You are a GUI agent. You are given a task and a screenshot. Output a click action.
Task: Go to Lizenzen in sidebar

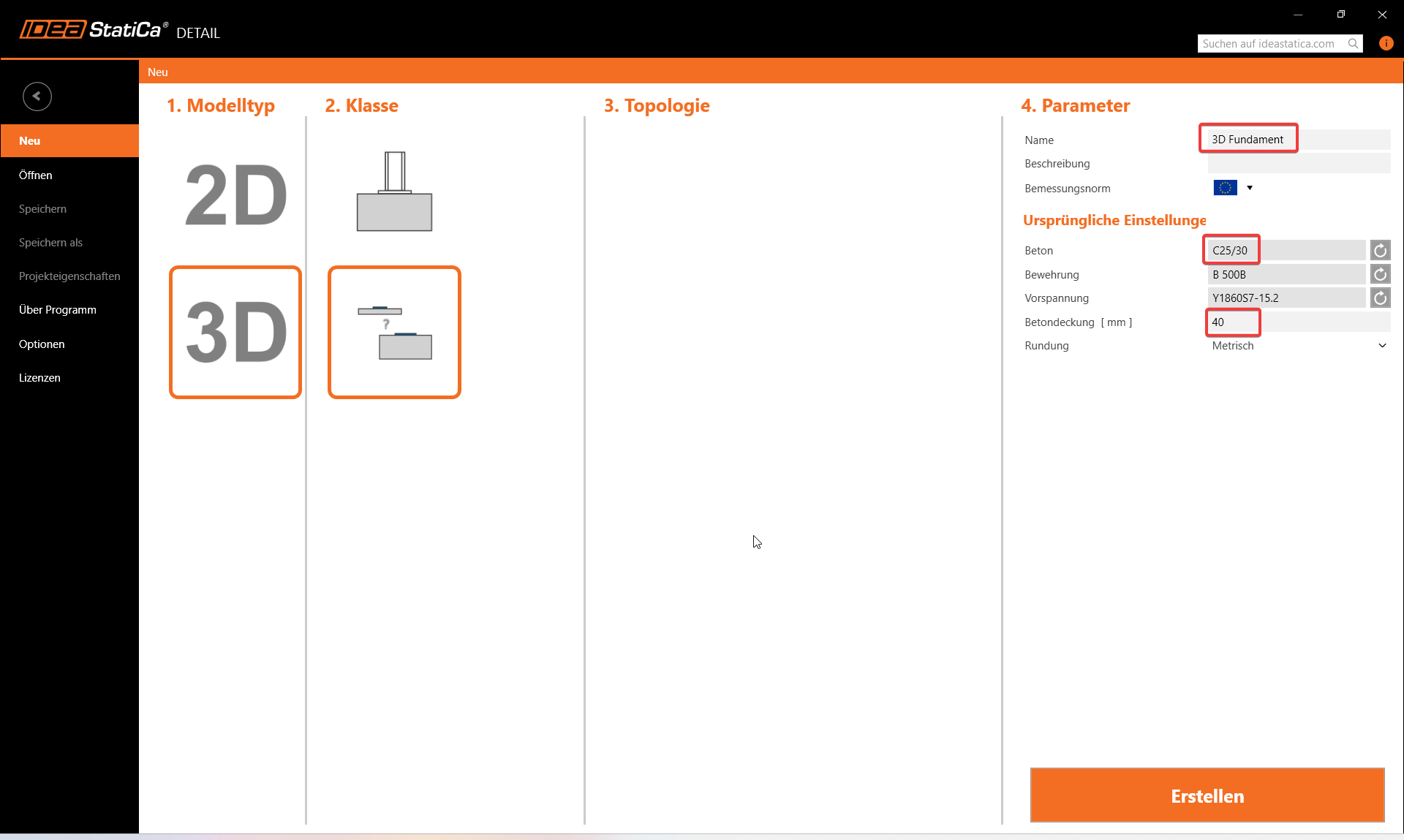coord(39,378)
